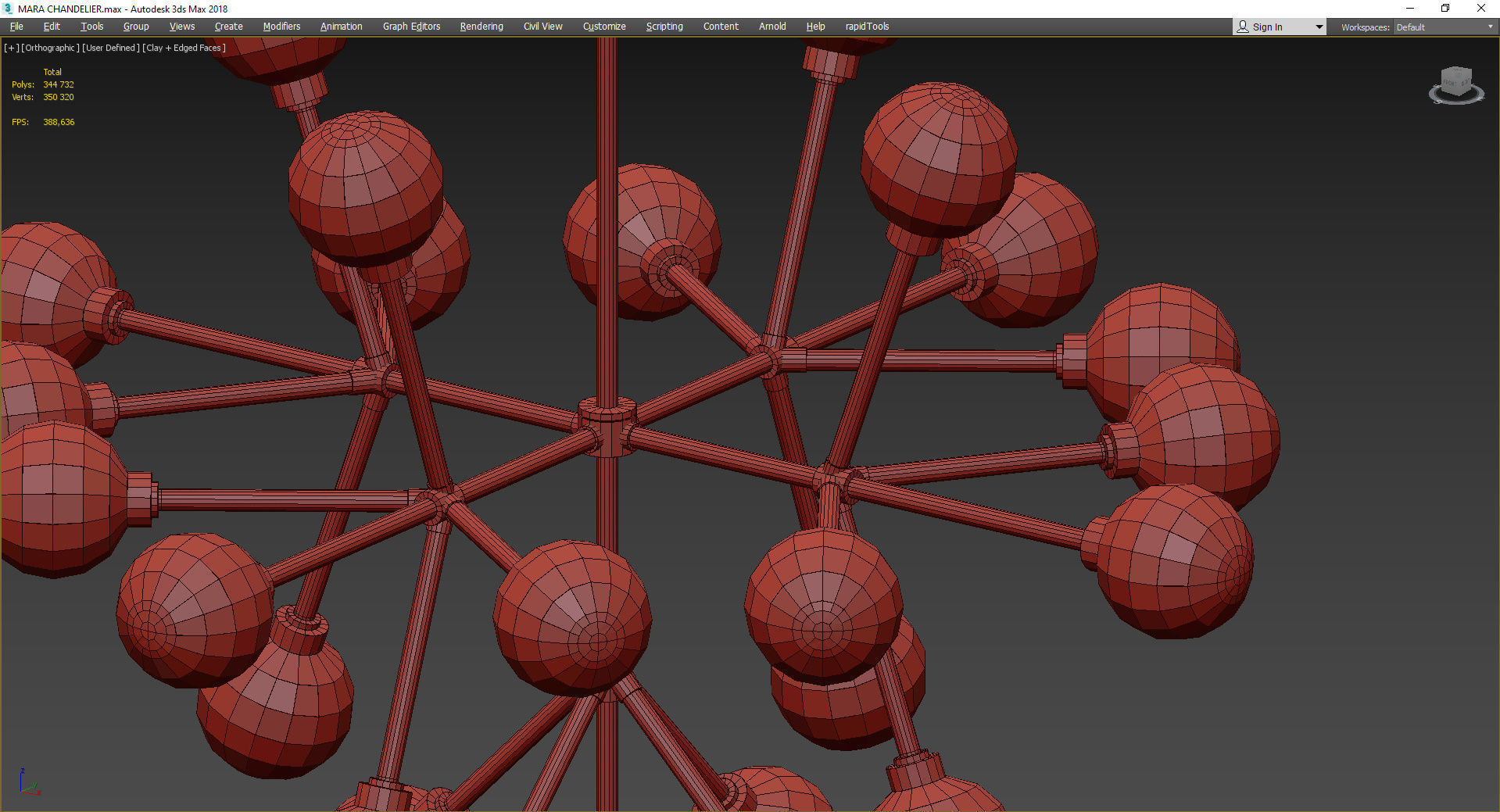Image resolution: width=1500 pixels, height=812 pixels.
Task: Open the Create menu
Action: point(229,27)
